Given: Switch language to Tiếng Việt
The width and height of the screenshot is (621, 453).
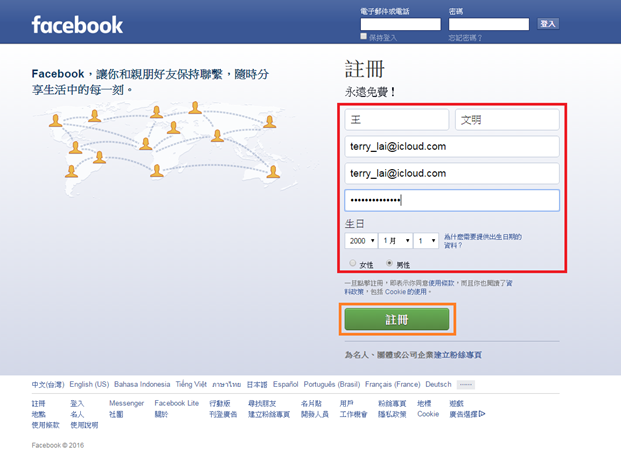Looking at the screenshot, I should tap(191, 384).
